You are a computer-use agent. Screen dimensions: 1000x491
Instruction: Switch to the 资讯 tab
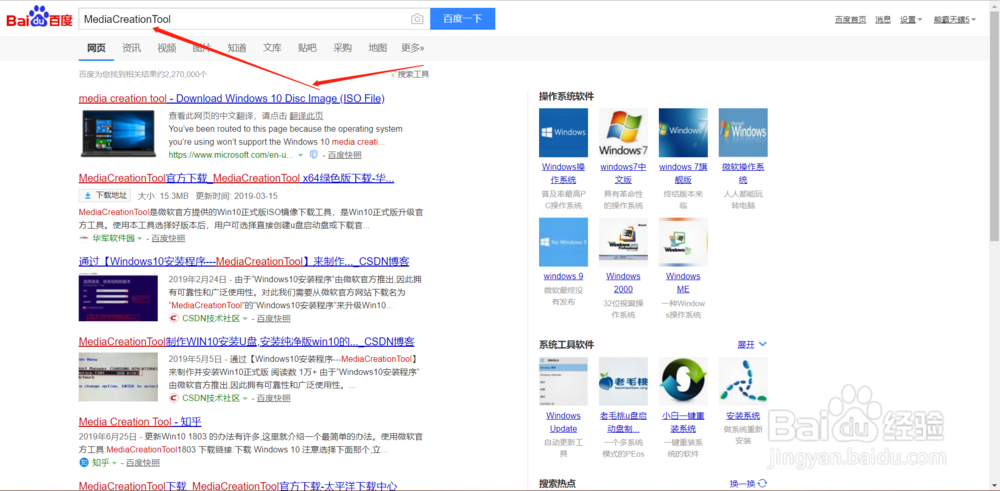(131, 48)
